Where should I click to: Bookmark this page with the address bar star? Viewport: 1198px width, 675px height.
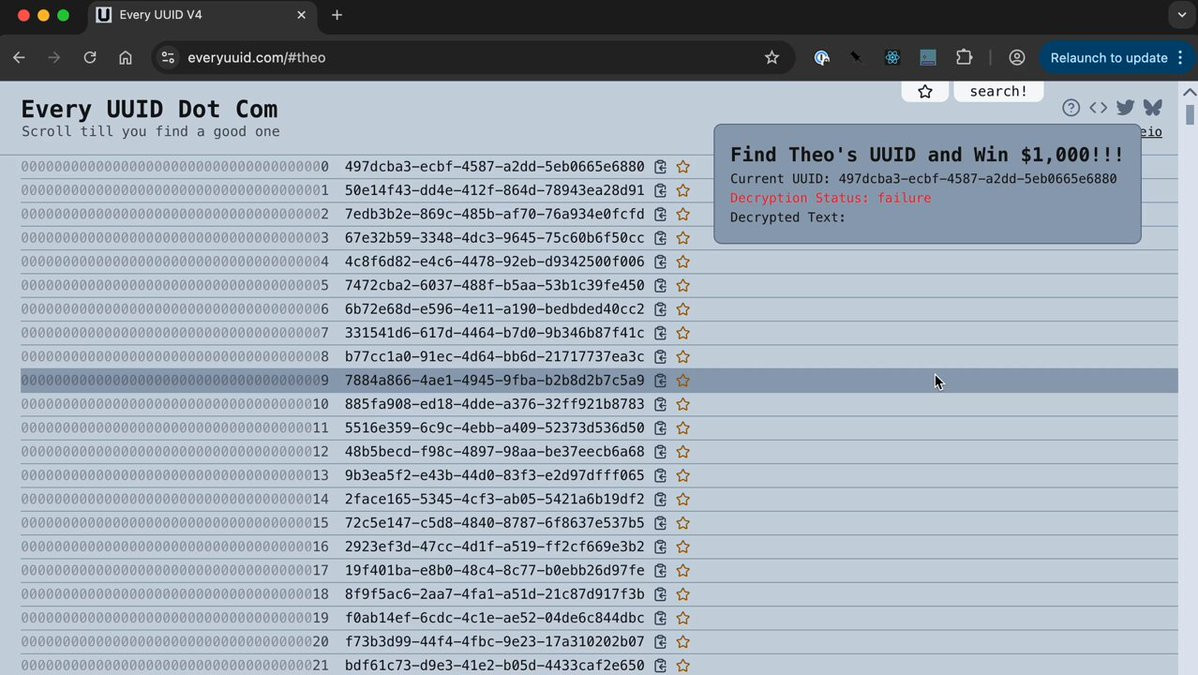coord(772,57)
